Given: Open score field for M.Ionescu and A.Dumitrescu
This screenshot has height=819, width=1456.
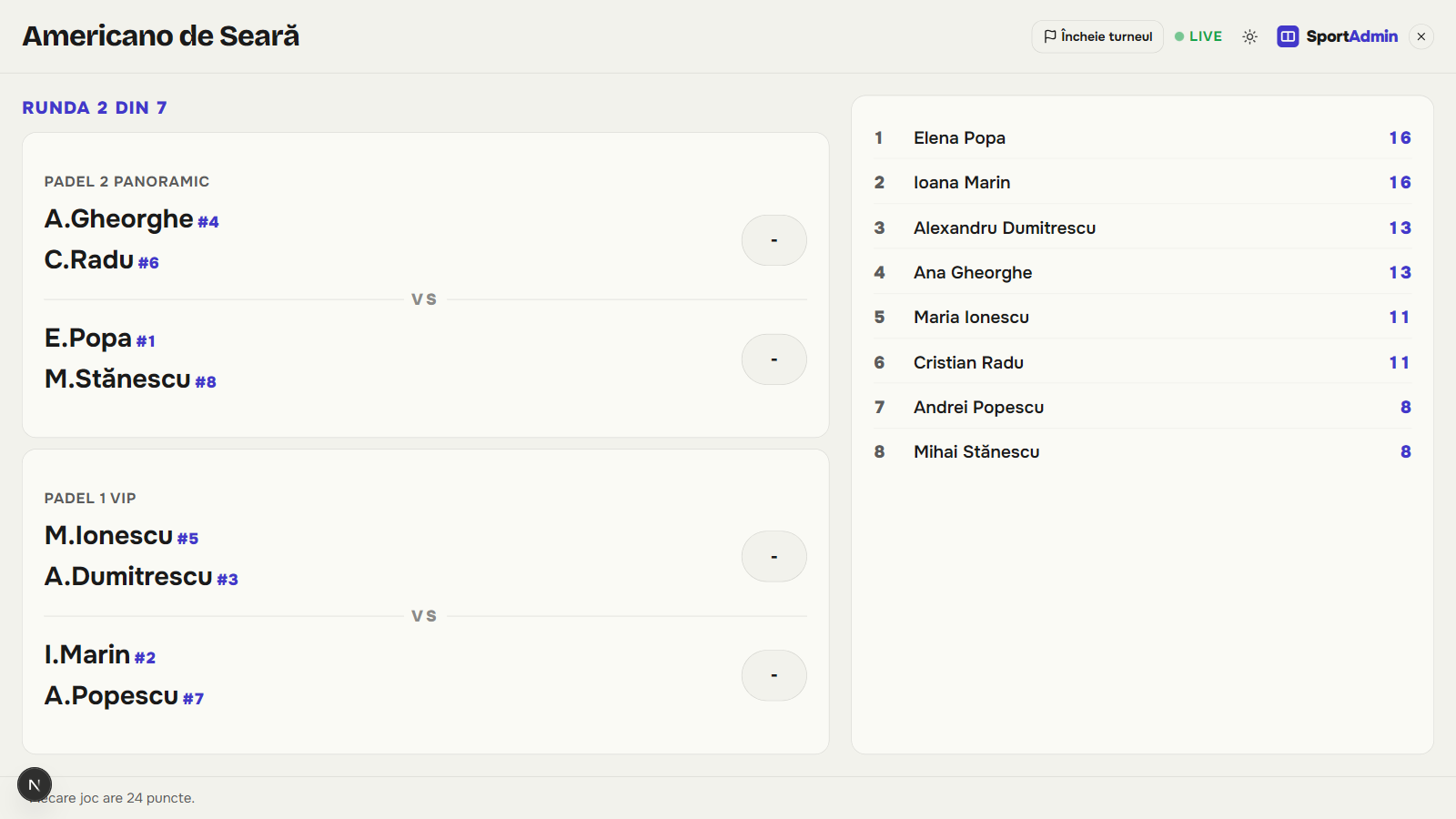Looking at the screenshot, I should [x=774, y=556].
